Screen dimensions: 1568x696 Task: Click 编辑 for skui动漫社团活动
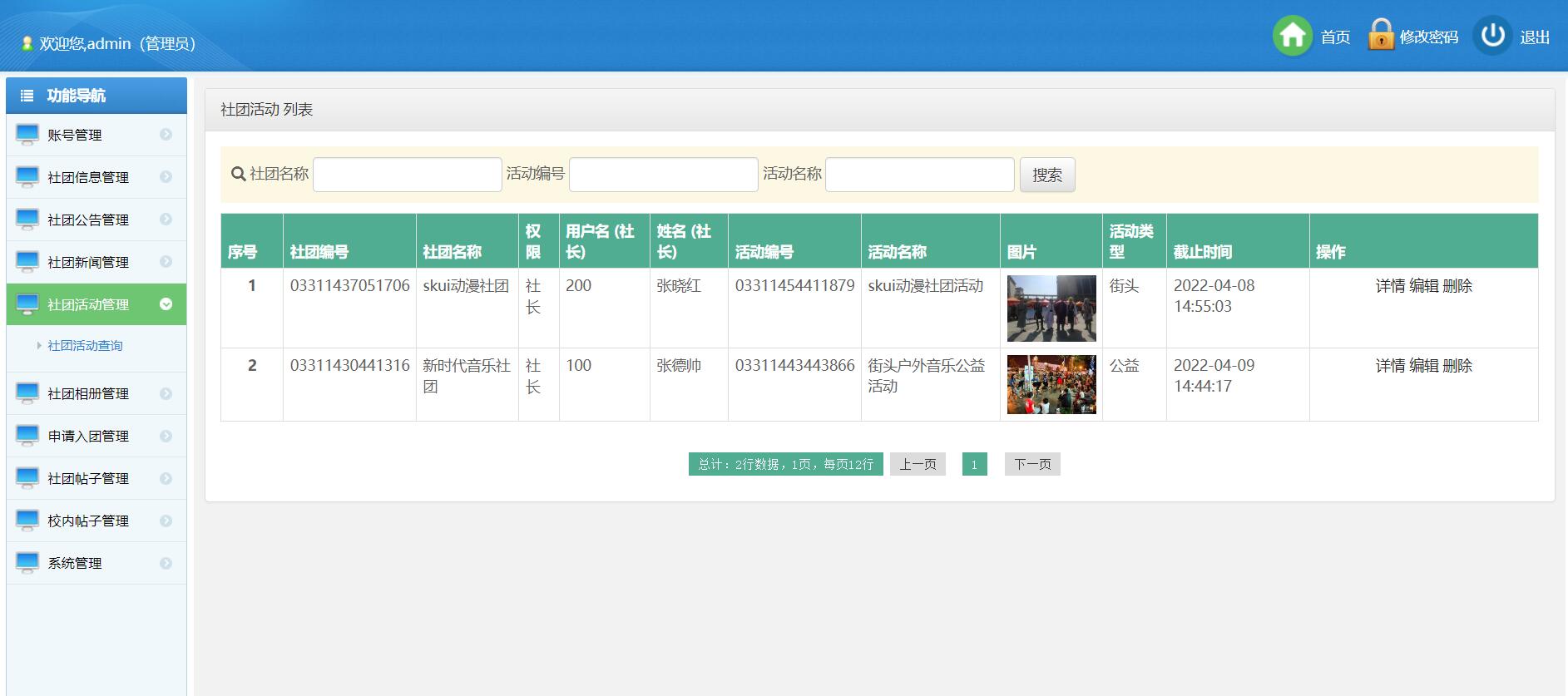point(1423,286)
